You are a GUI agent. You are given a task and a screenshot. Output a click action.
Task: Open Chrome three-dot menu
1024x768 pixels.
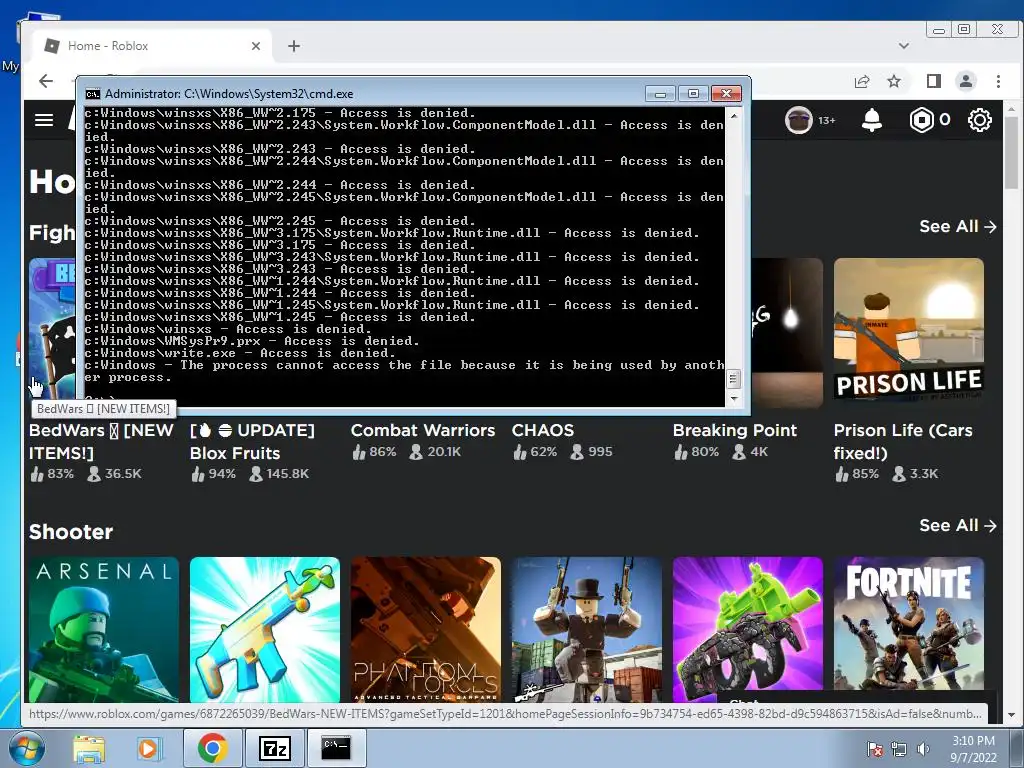[998, 81]
